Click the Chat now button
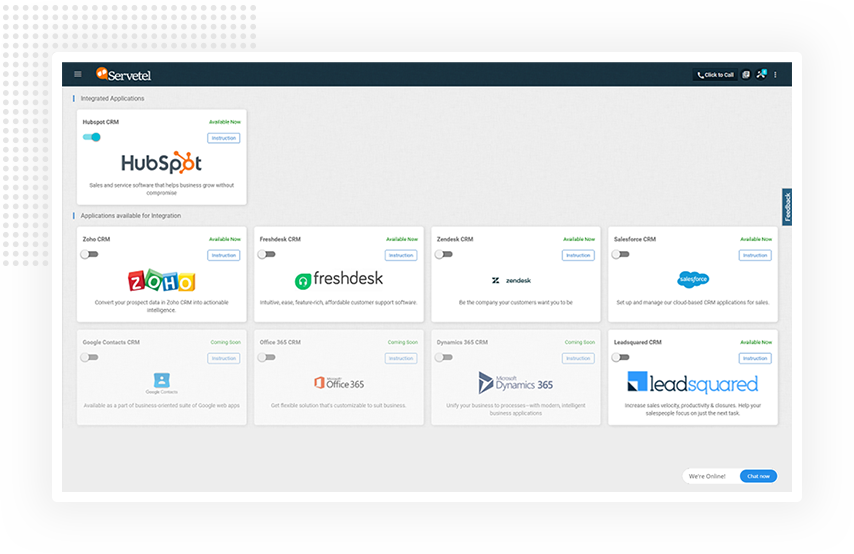The width and height of the screenshot is (854, 554). [758, 476]
